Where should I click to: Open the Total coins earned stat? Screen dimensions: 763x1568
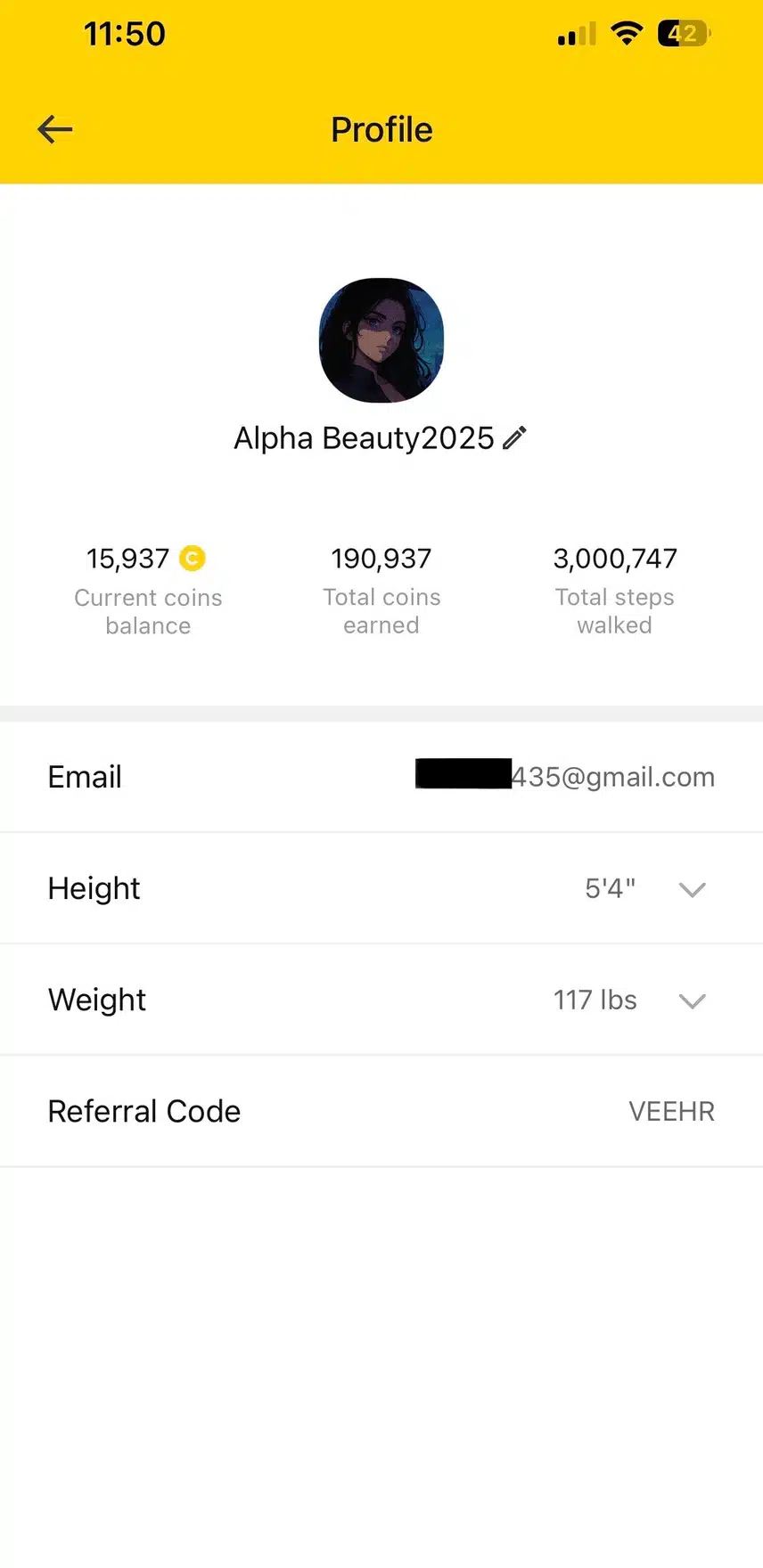[x=381, y=592]
